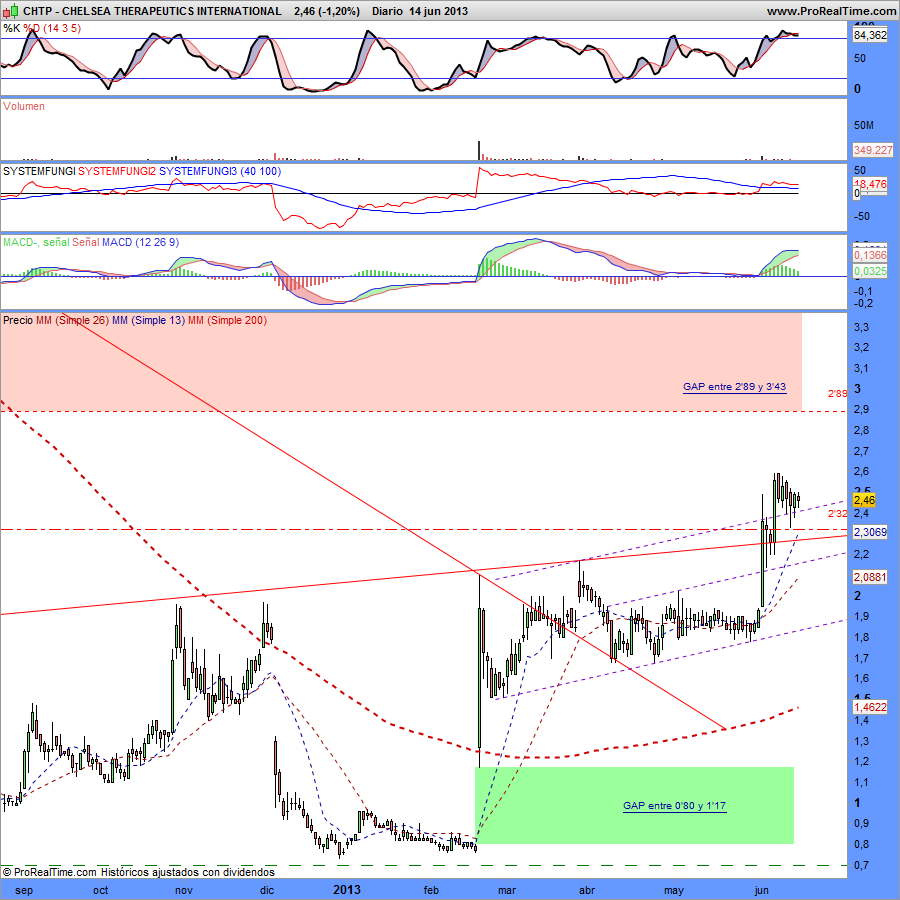Select the SYSTEMFUNGI indicator label
Viewport: 900px width, 900px height.
click(x=39, y=171)
